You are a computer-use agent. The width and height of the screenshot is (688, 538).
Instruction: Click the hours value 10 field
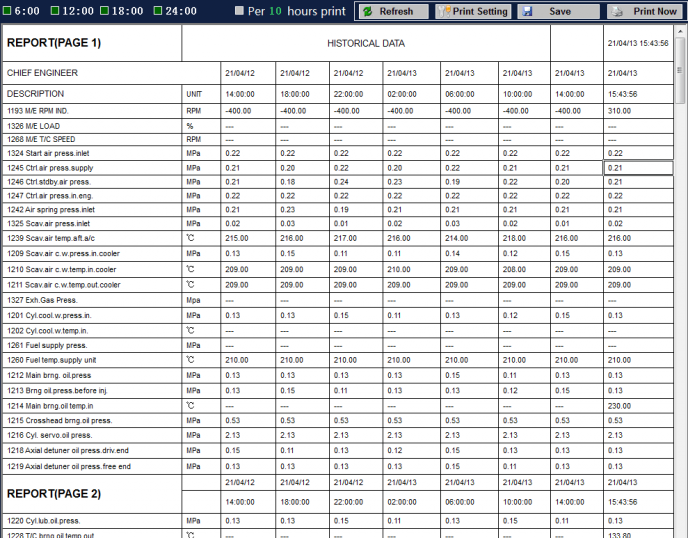tap(275, 11)
